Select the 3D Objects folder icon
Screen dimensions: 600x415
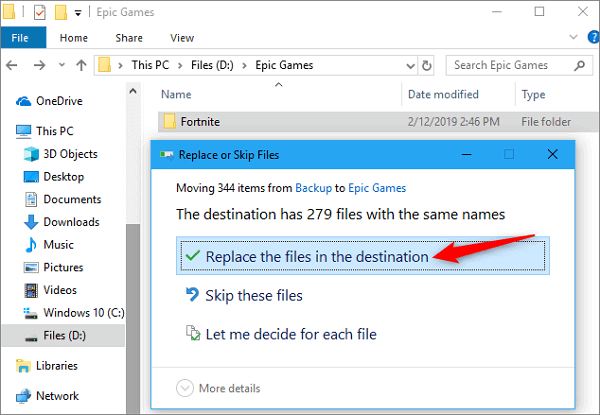pos(29,154)
